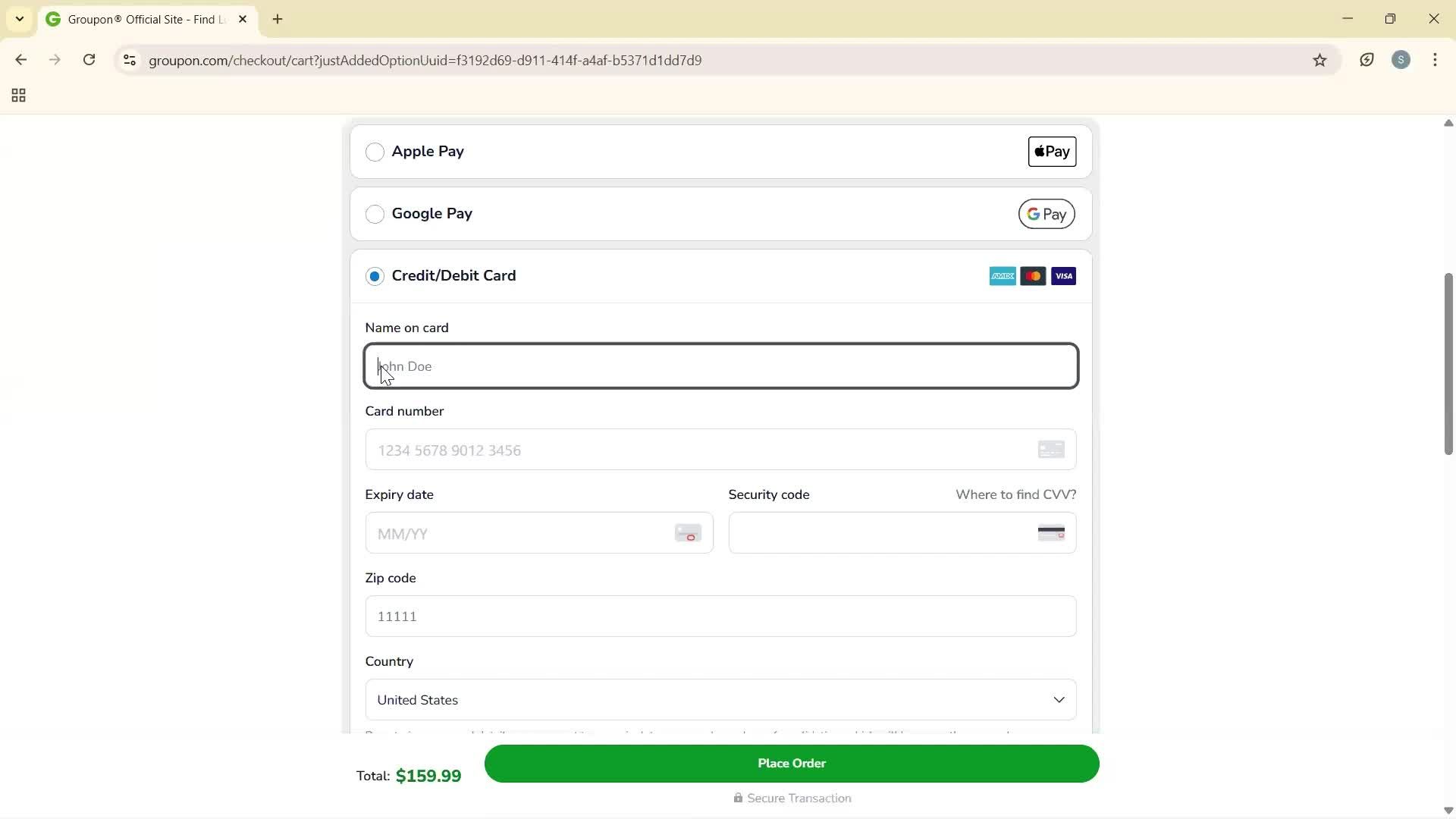This screenshot has width=1456, height=819.
Task: Open the Where to find CVV link
Action: [1015, 494]
